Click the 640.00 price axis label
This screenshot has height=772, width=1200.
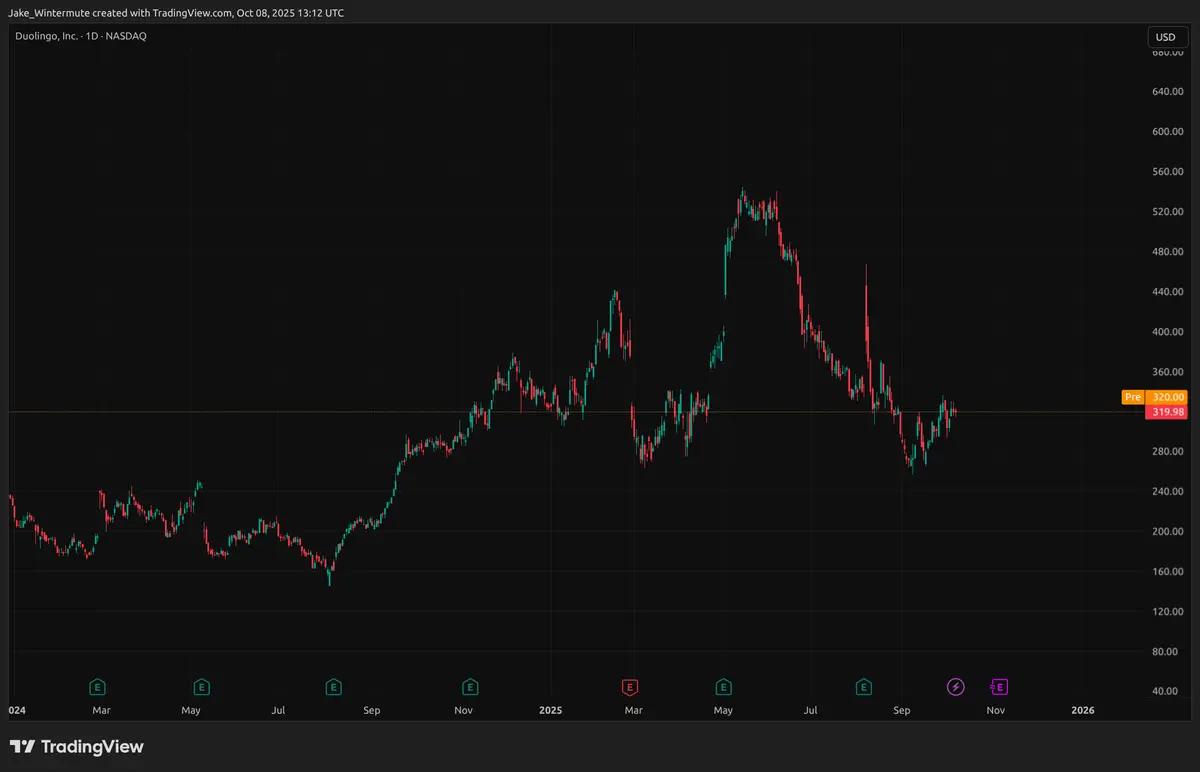pyautogui.click(x=1166, y=92)
